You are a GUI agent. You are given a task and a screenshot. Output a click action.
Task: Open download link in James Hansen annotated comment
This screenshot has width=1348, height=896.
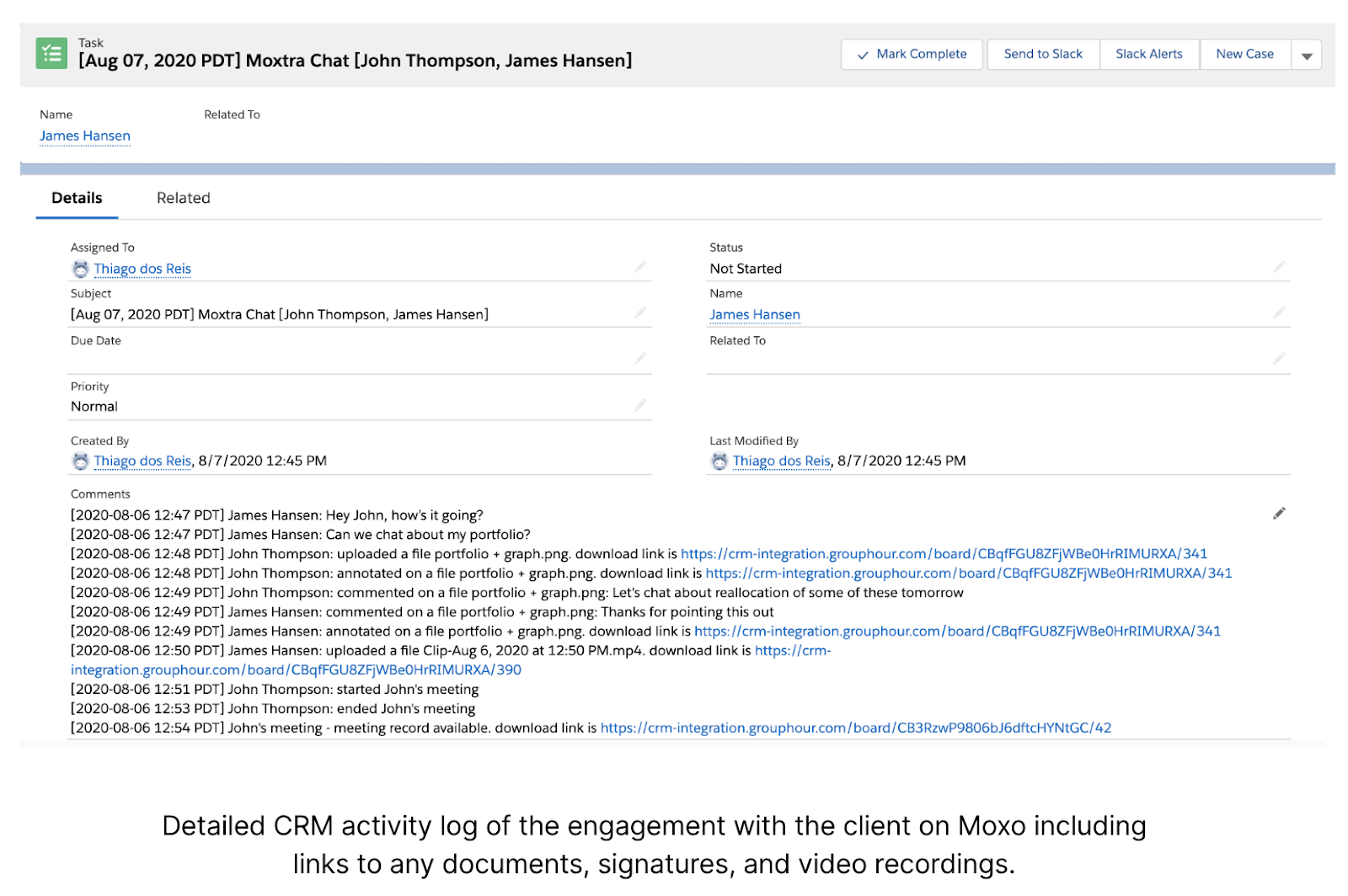[x=957, y=631]
